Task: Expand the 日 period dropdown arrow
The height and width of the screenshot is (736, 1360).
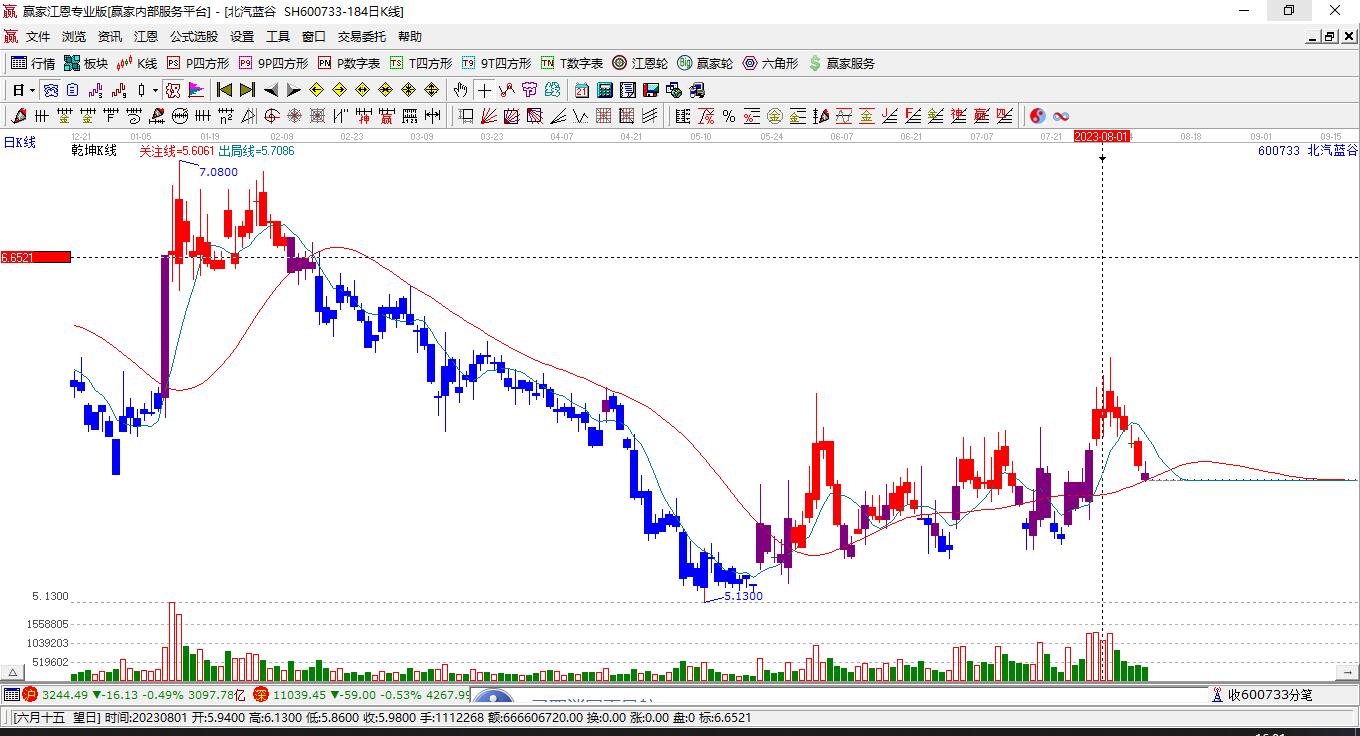Action: coord(32,89)
